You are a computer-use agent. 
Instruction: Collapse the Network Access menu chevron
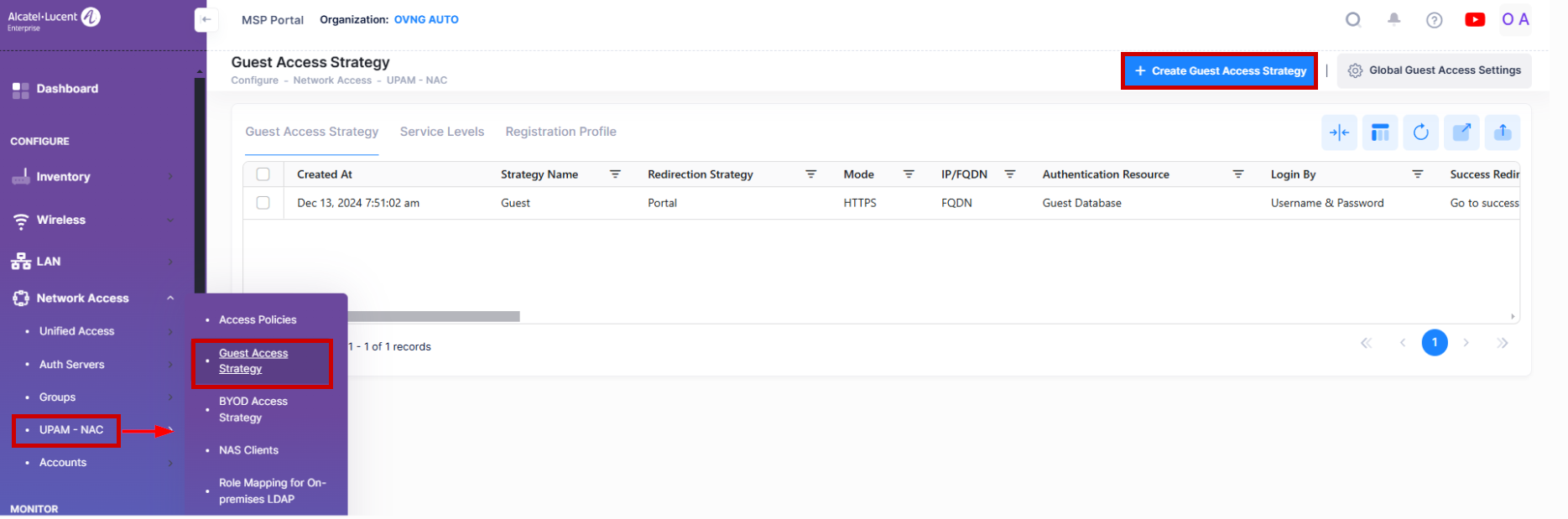(170, 298)
